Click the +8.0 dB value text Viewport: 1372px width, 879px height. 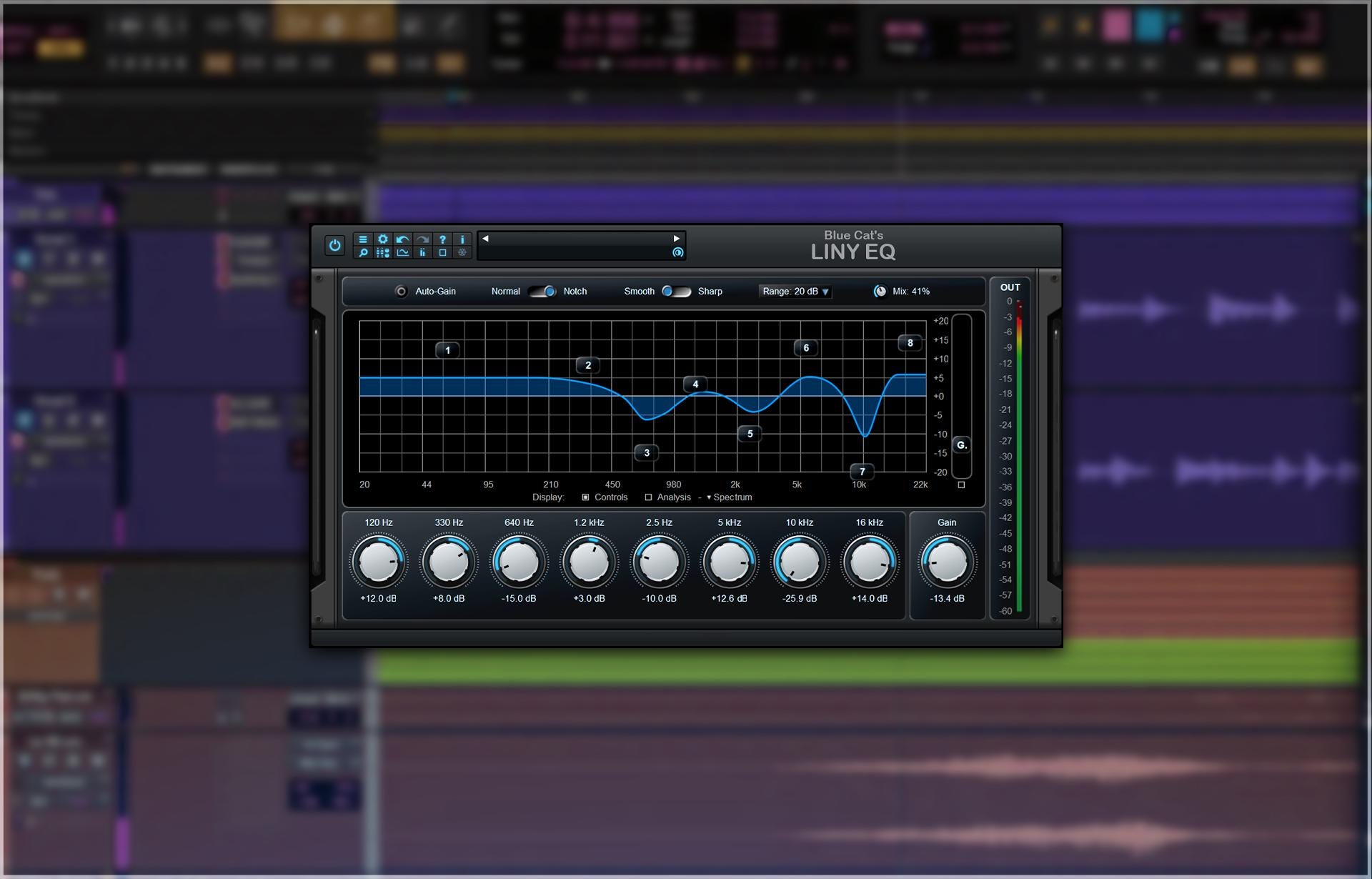point(449,599)
